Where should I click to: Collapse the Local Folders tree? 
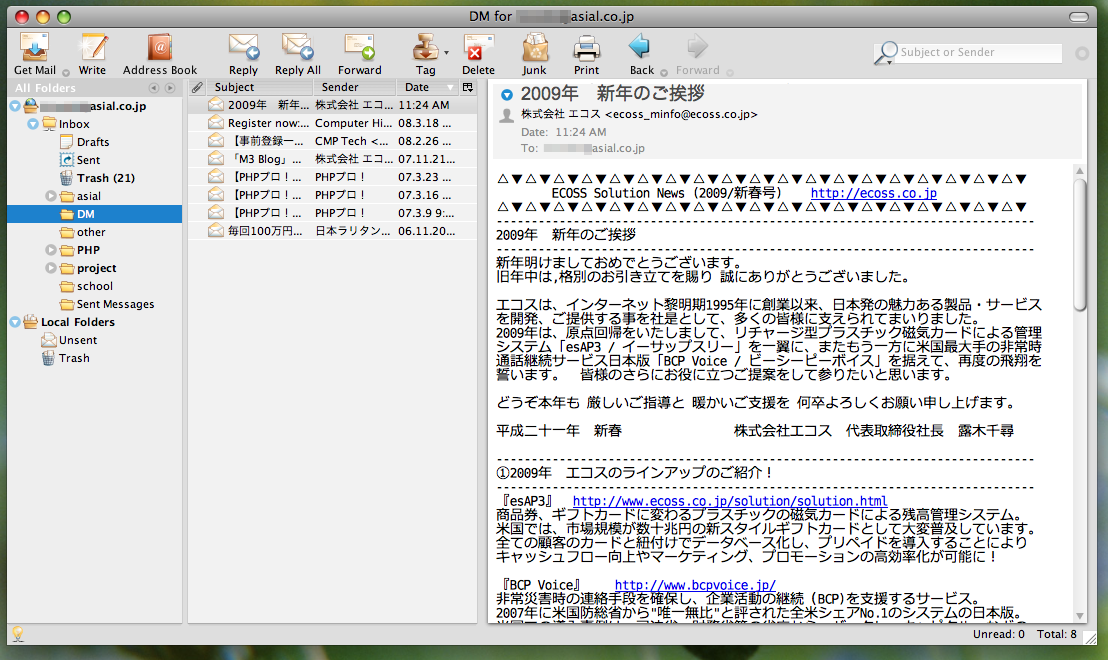[x=15, y=322]
